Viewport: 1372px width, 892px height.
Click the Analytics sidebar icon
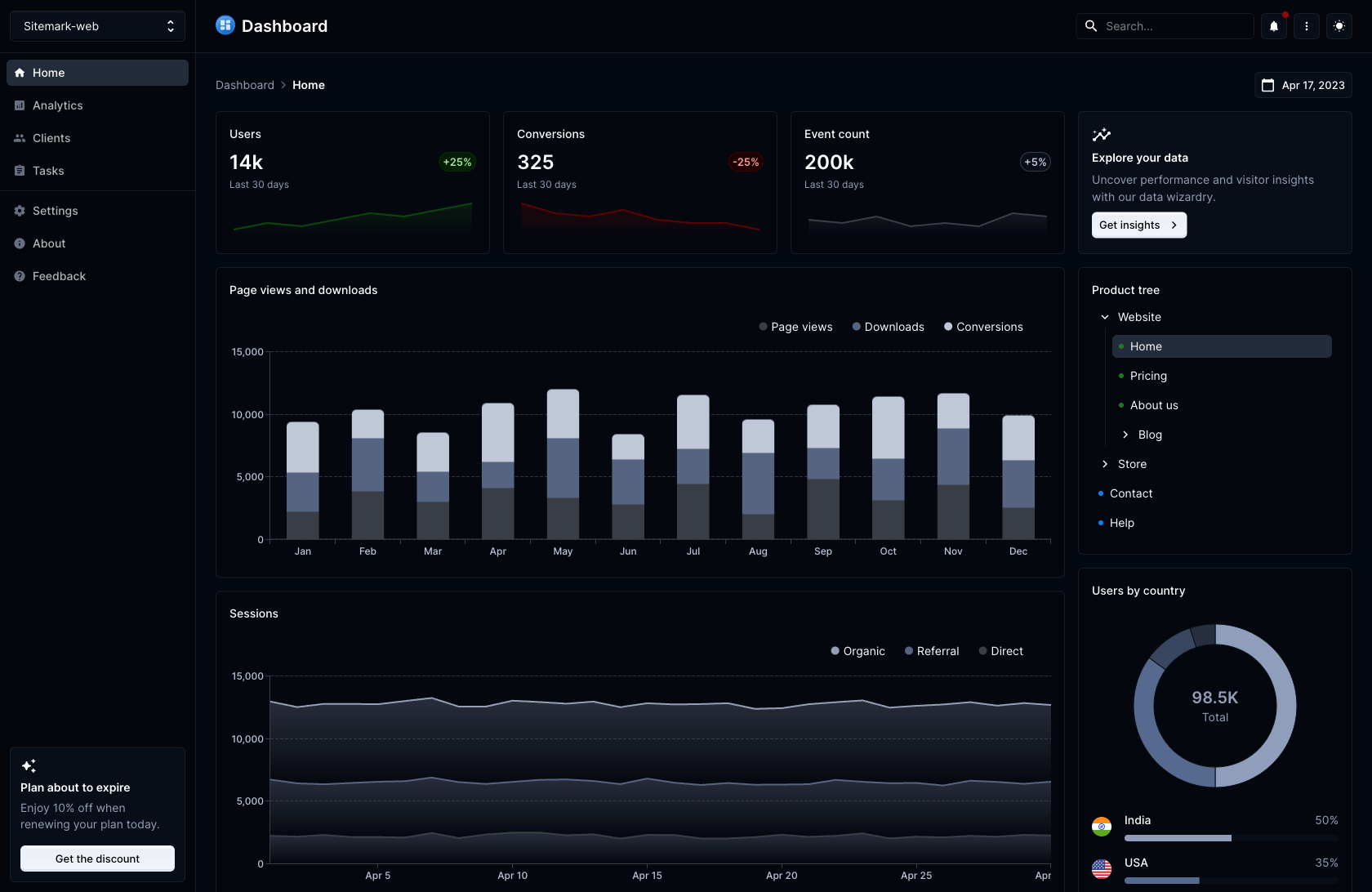coord(20,105)
